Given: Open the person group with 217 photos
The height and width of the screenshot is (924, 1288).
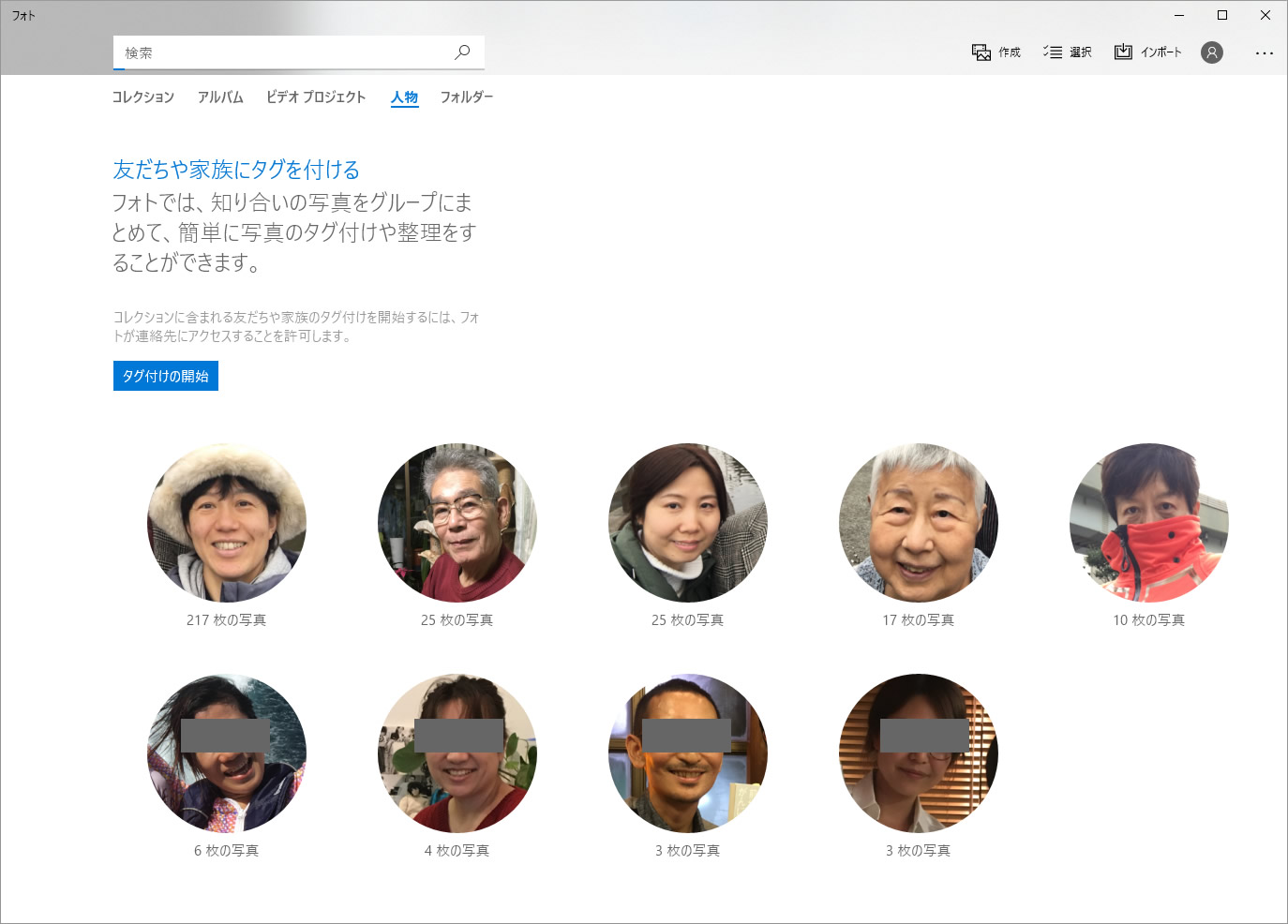Looking at the screenshot, I should click(227, 523).
